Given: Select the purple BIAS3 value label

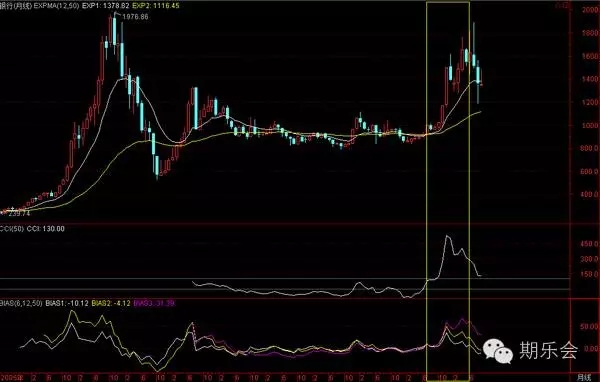Looking at the screenshot, I should [154, 304].
